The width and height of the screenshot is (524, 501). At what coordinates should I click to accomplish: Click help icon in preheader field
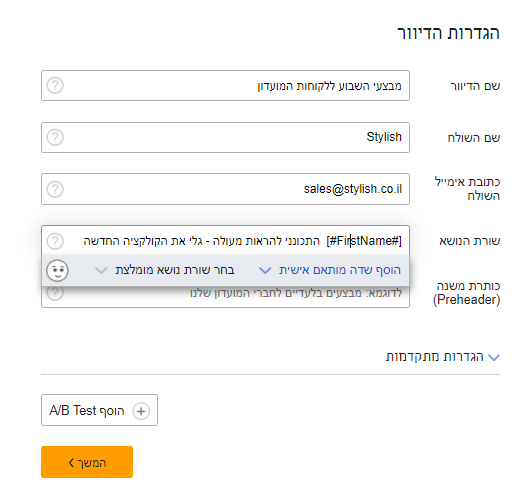55,293
